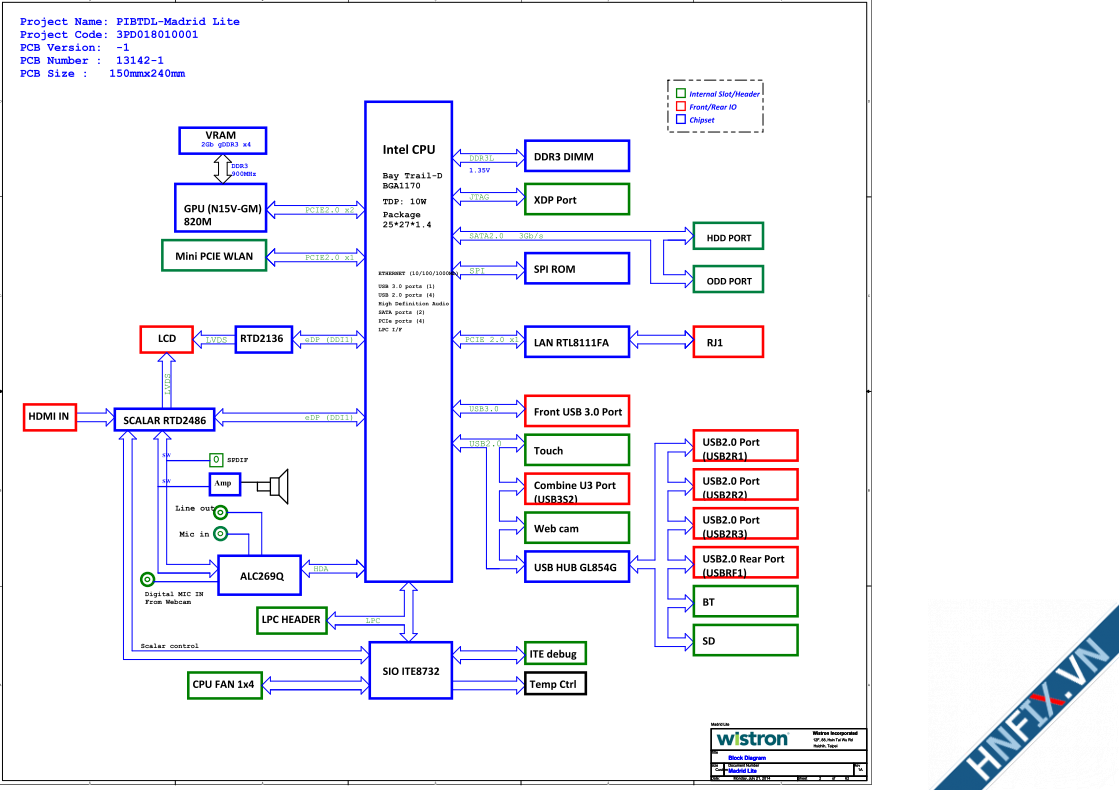Click the blue Chipset legend square
Viewport: 1119px width, 790px height.
tap(681, 120)
